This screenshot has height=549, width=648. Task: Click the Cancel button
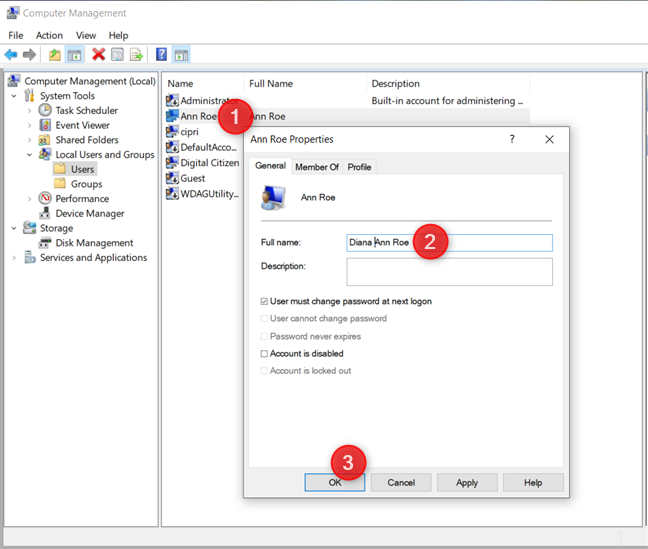[x=401, y=482]
